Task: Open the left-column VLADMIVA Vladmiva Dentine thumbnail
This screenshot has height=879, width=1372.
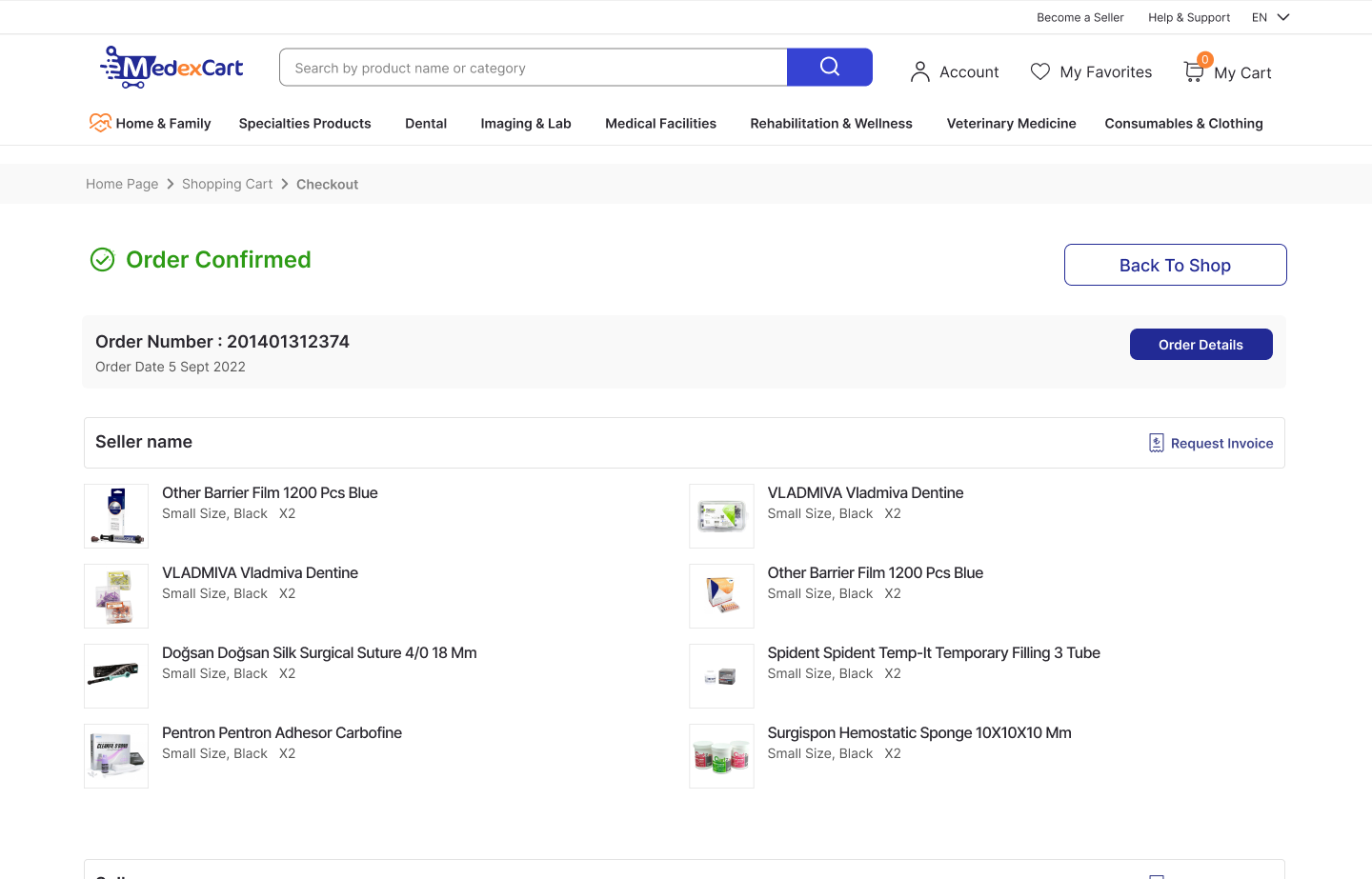Action: 116,596
